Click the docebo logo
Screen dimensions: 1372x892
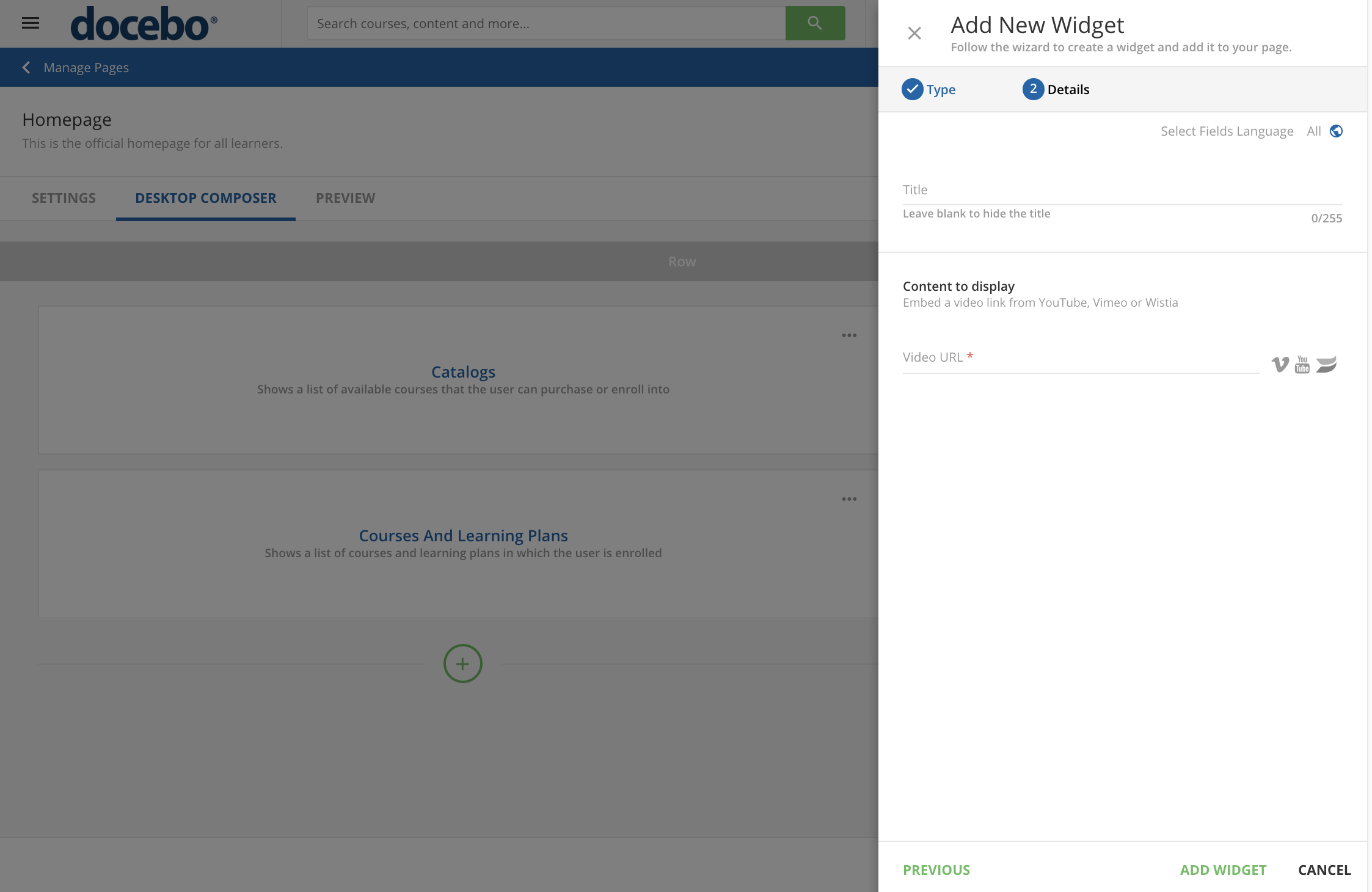pyautogui.click(x=144, y=24)
